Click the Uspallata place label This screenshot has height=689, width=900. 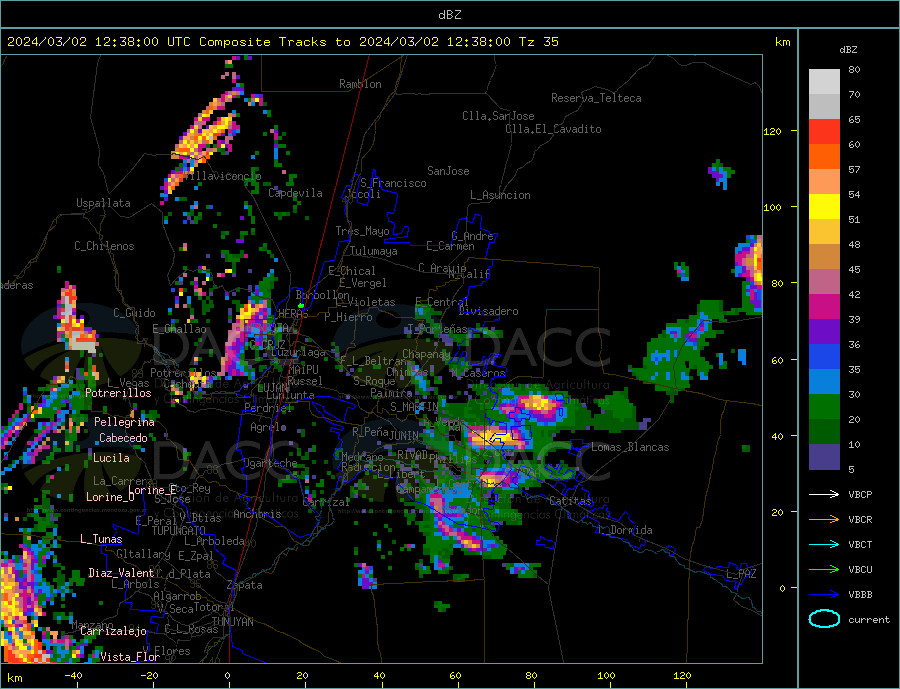tap(103, 203)
